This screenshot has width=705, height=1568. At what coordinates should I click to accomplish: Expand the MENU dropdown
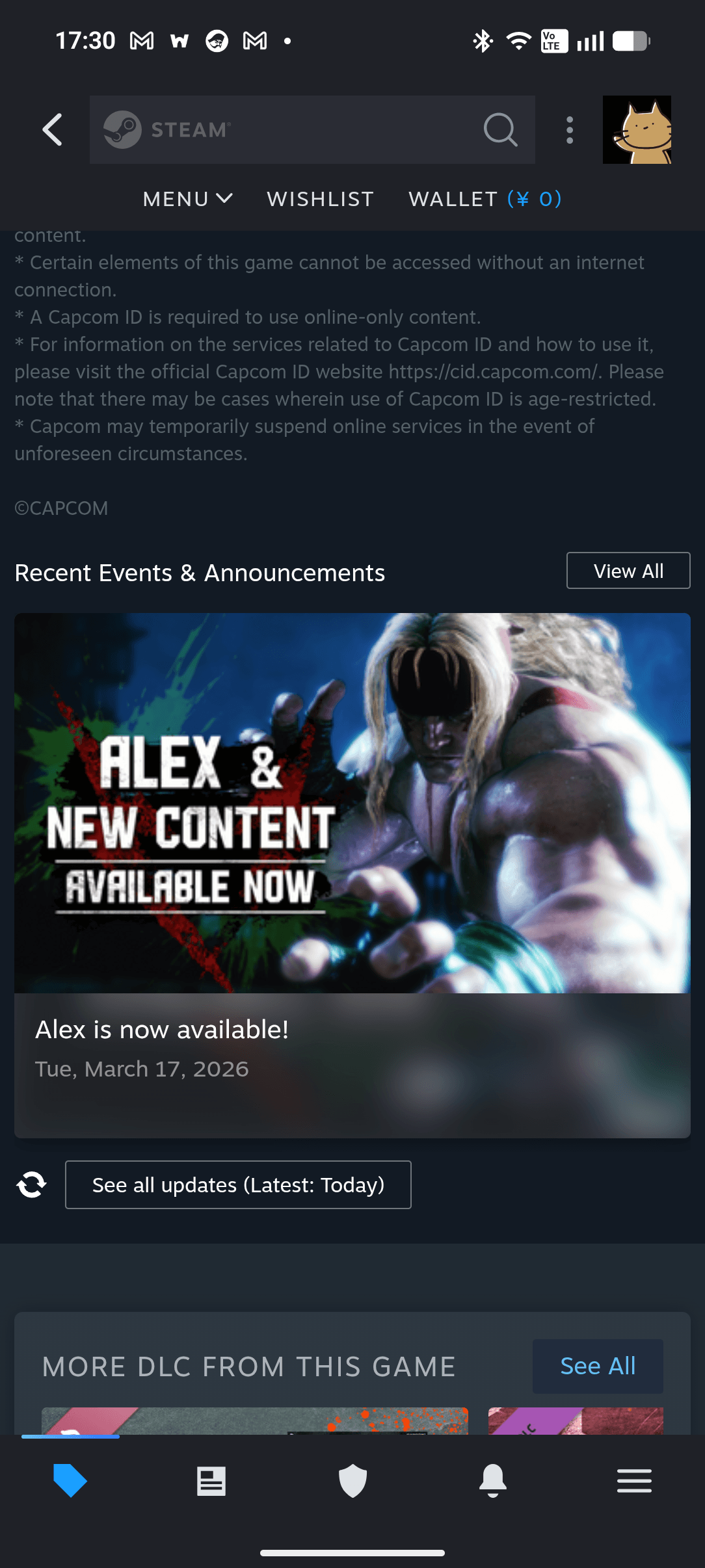187,199
